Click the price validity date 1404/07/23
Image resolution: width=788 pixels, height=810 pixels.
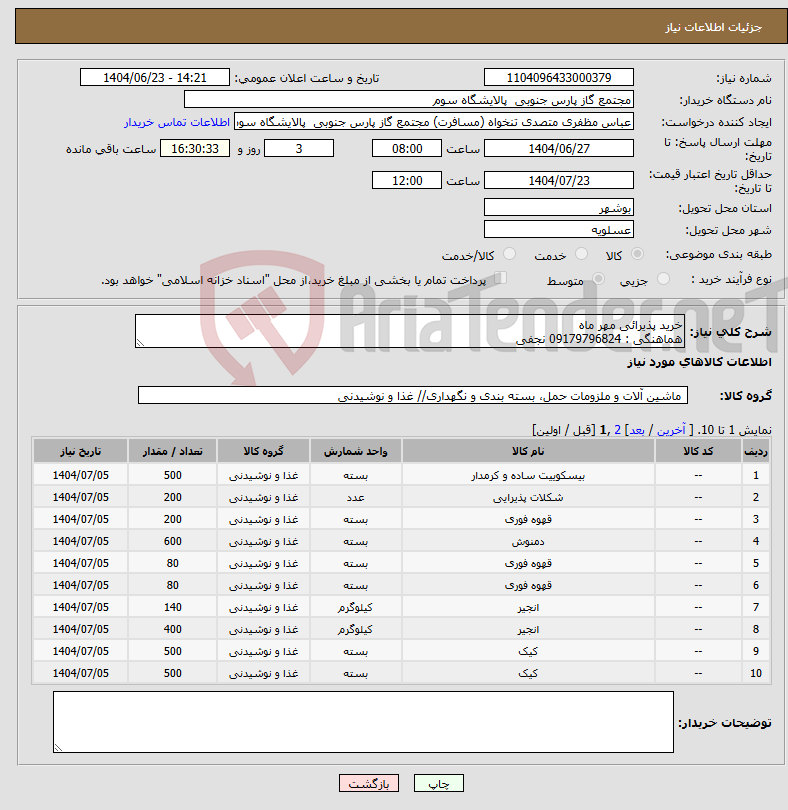pos(559,180)
